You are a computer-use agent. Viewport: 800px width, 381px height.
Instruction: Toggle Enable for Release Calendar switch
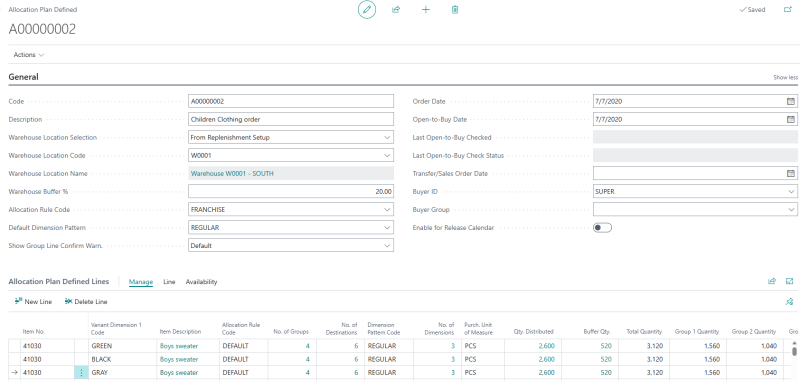click(602, 227)
